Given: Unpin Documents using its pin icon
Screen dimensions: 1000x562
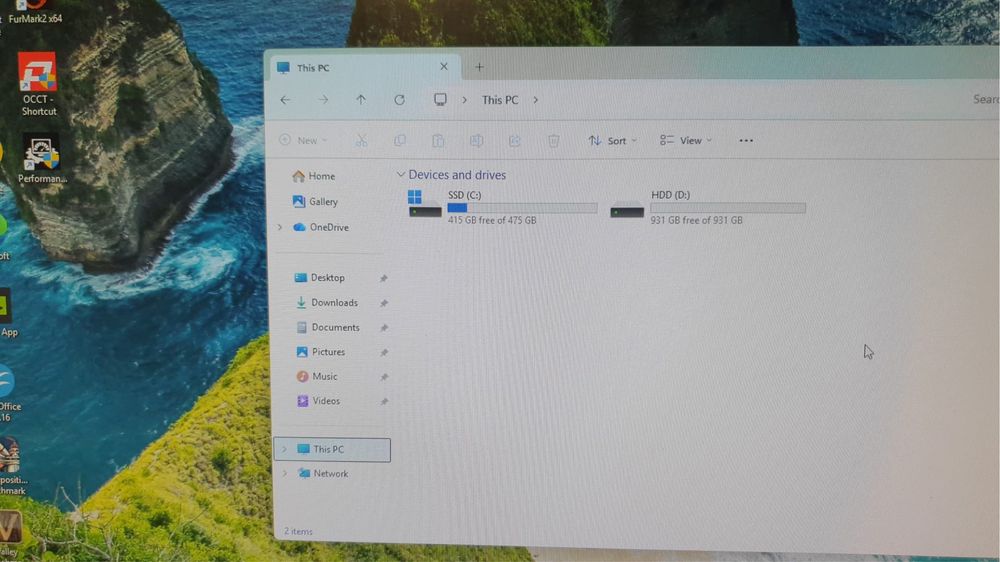Looking at the screenshot, I should click(384, 328).
